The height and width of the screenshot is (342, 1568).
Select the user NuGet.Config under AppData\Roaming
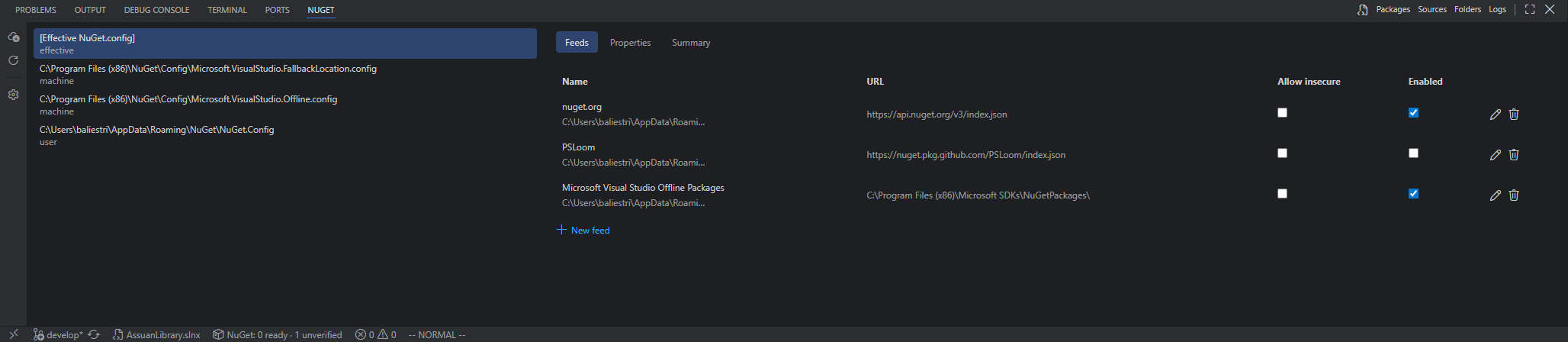[x=285, y=135]
